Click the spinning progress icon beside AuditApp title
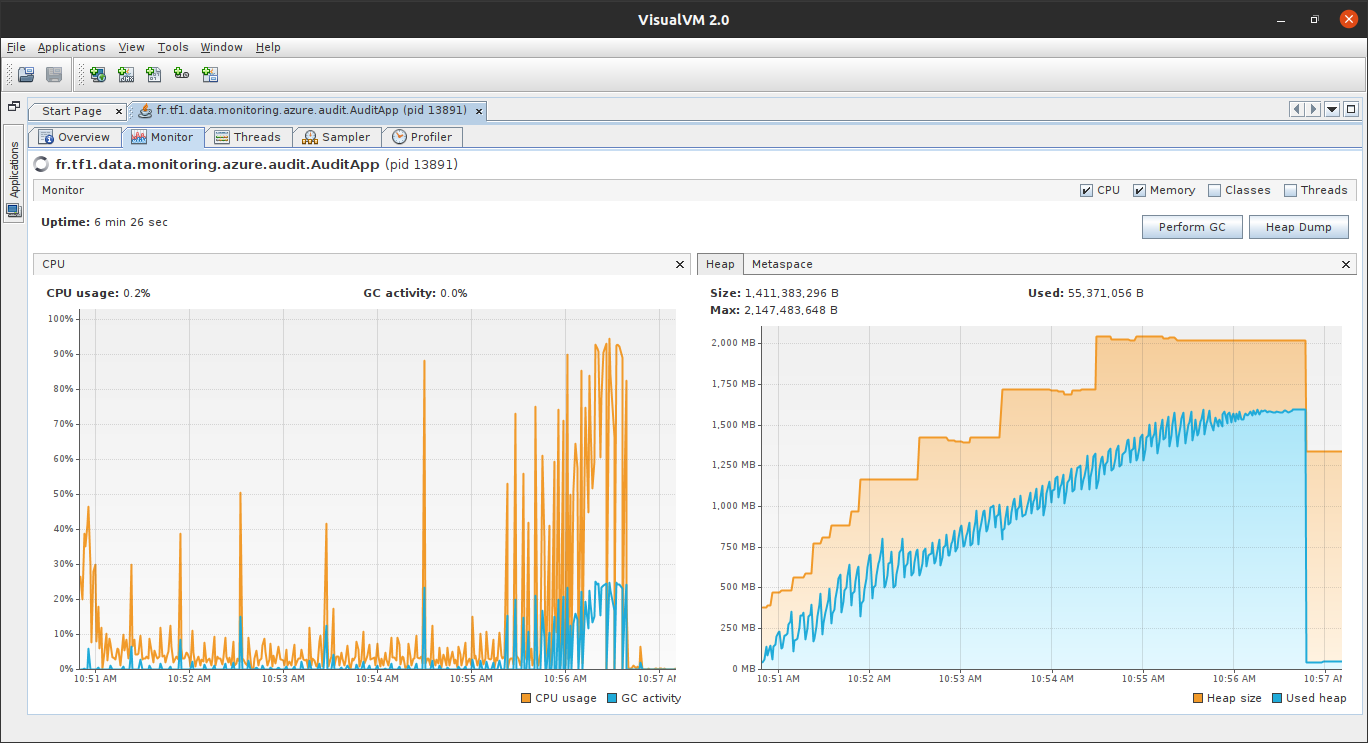 (x=42, y=164)
